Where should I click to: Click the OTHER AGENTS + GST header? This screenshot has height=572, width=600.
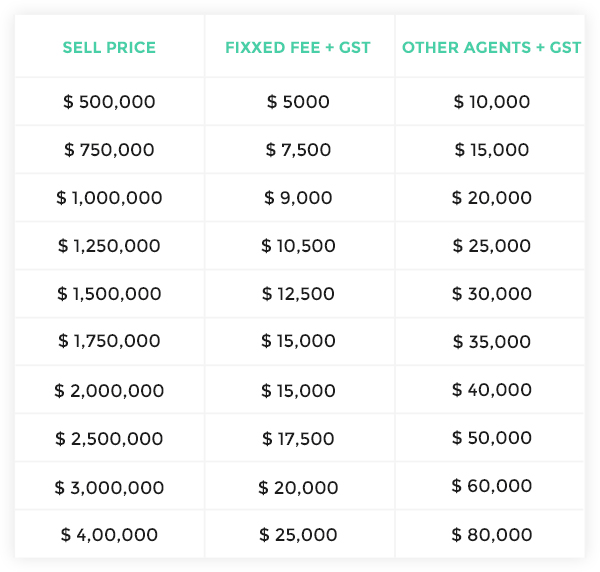click(x=491, y=48)
